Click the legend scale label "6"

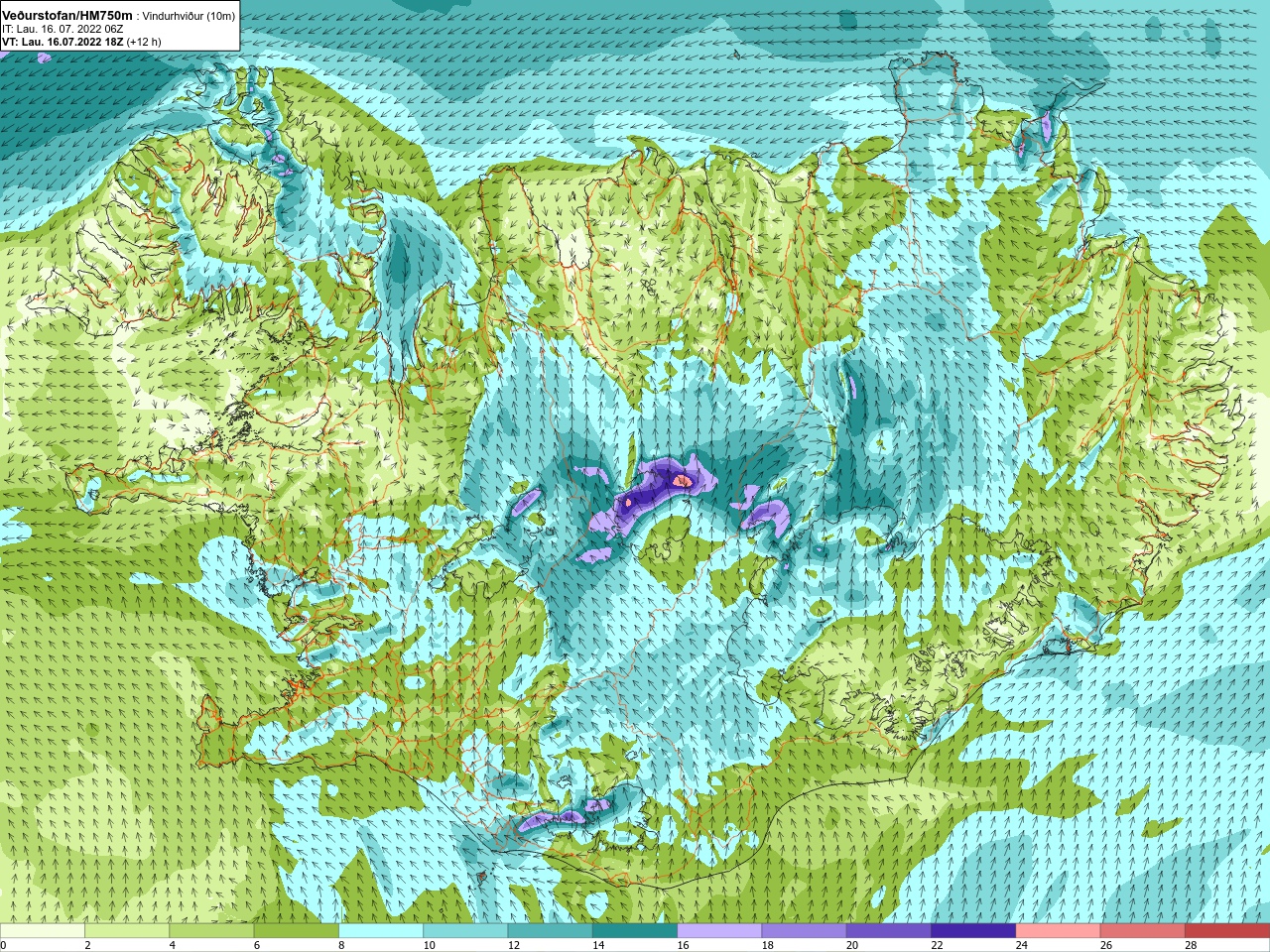pyautogui.click(x=257, y=945)
